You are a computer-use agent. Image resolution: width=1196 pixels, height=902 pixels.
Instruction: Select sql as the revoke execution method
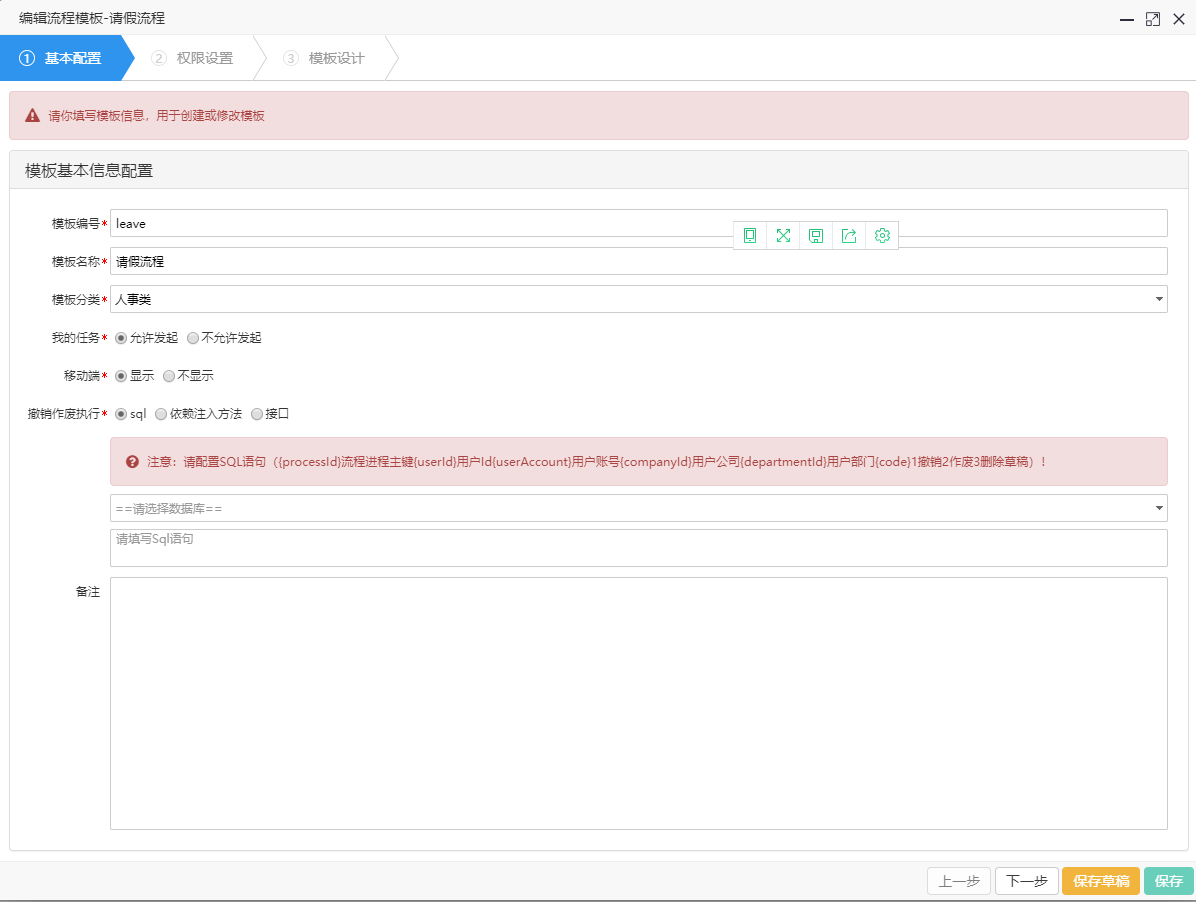click(121, 414)
